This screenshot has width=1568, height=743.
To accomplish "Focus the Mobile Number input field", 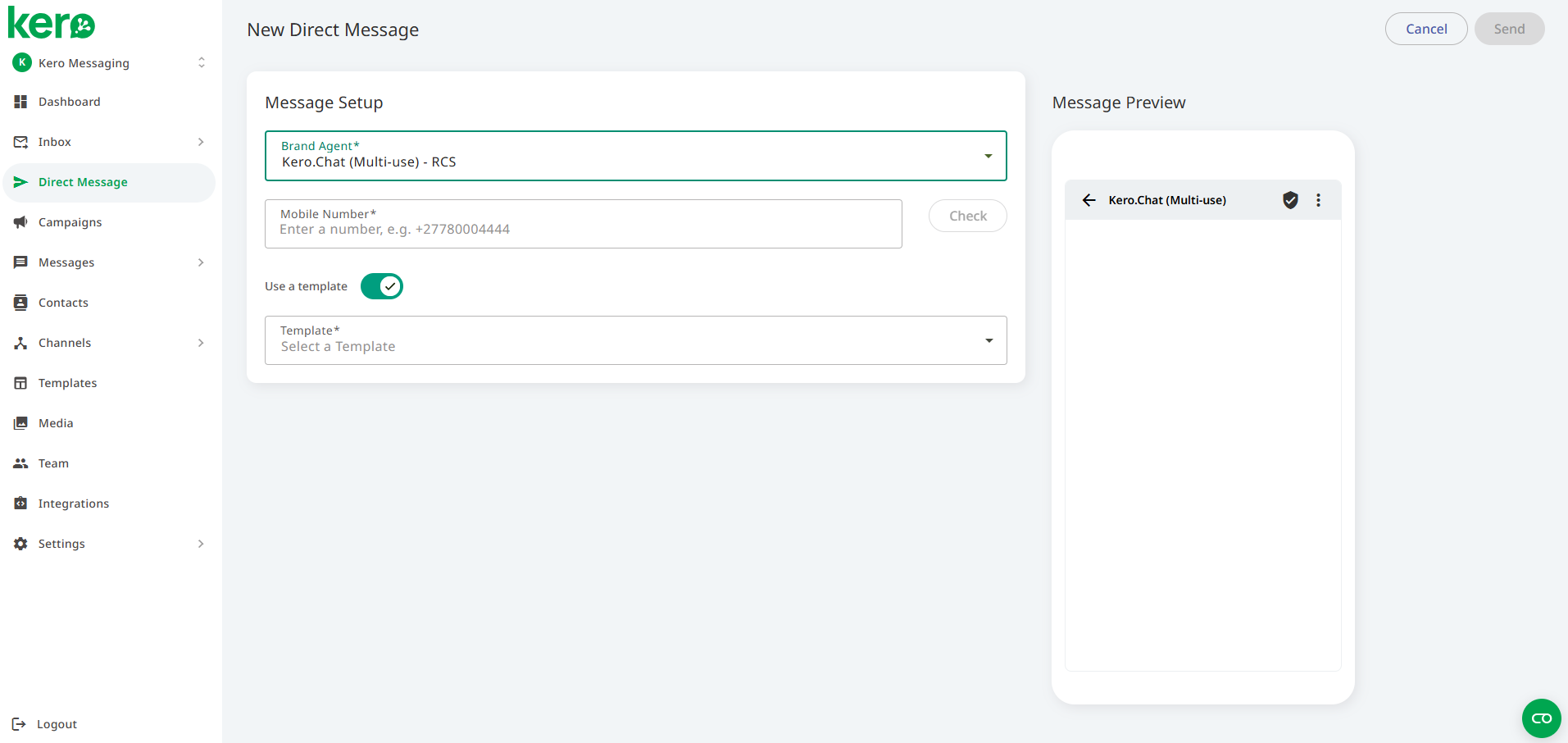I will (584, 224).
